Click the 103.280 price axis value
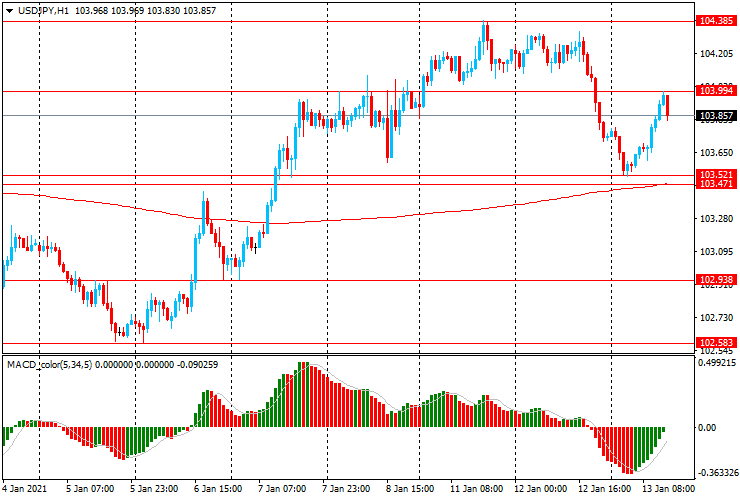 (x=716, y=219)
